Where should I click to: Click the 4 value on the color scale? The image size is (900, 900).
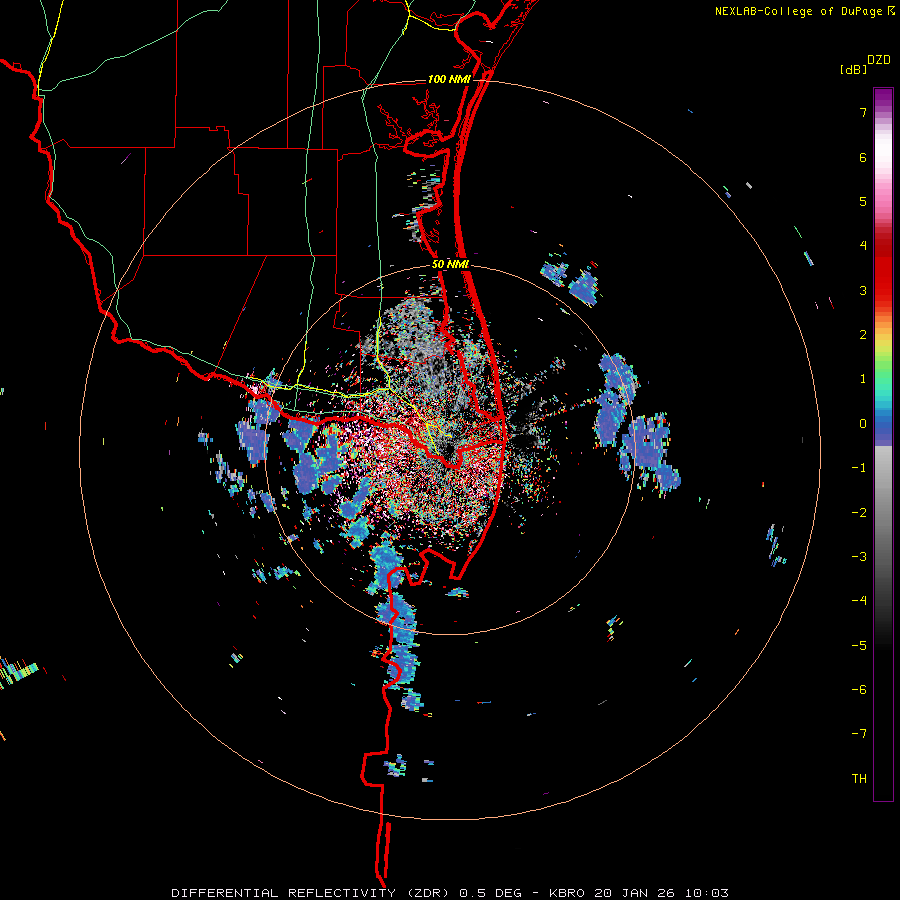pos(863,246)
